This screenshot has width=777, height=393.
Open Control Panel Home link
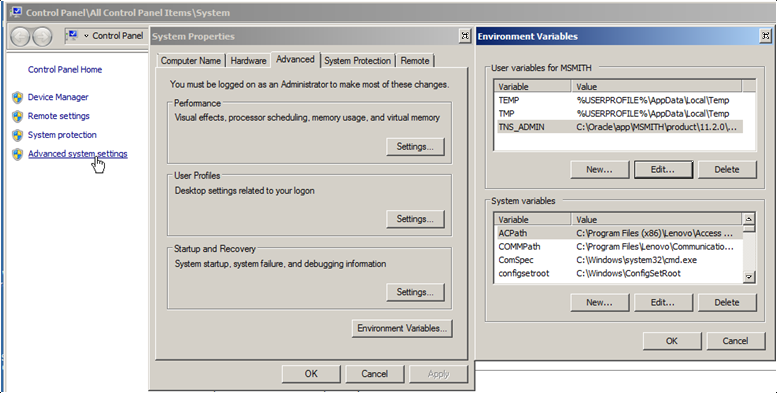pos(65,69)
